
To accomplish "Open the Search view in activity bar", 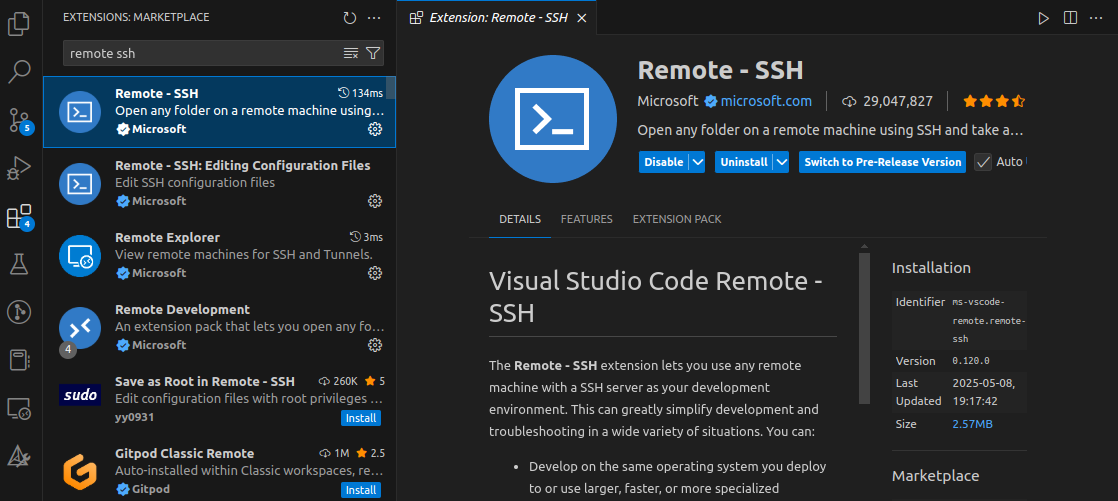I will (19, 72).
